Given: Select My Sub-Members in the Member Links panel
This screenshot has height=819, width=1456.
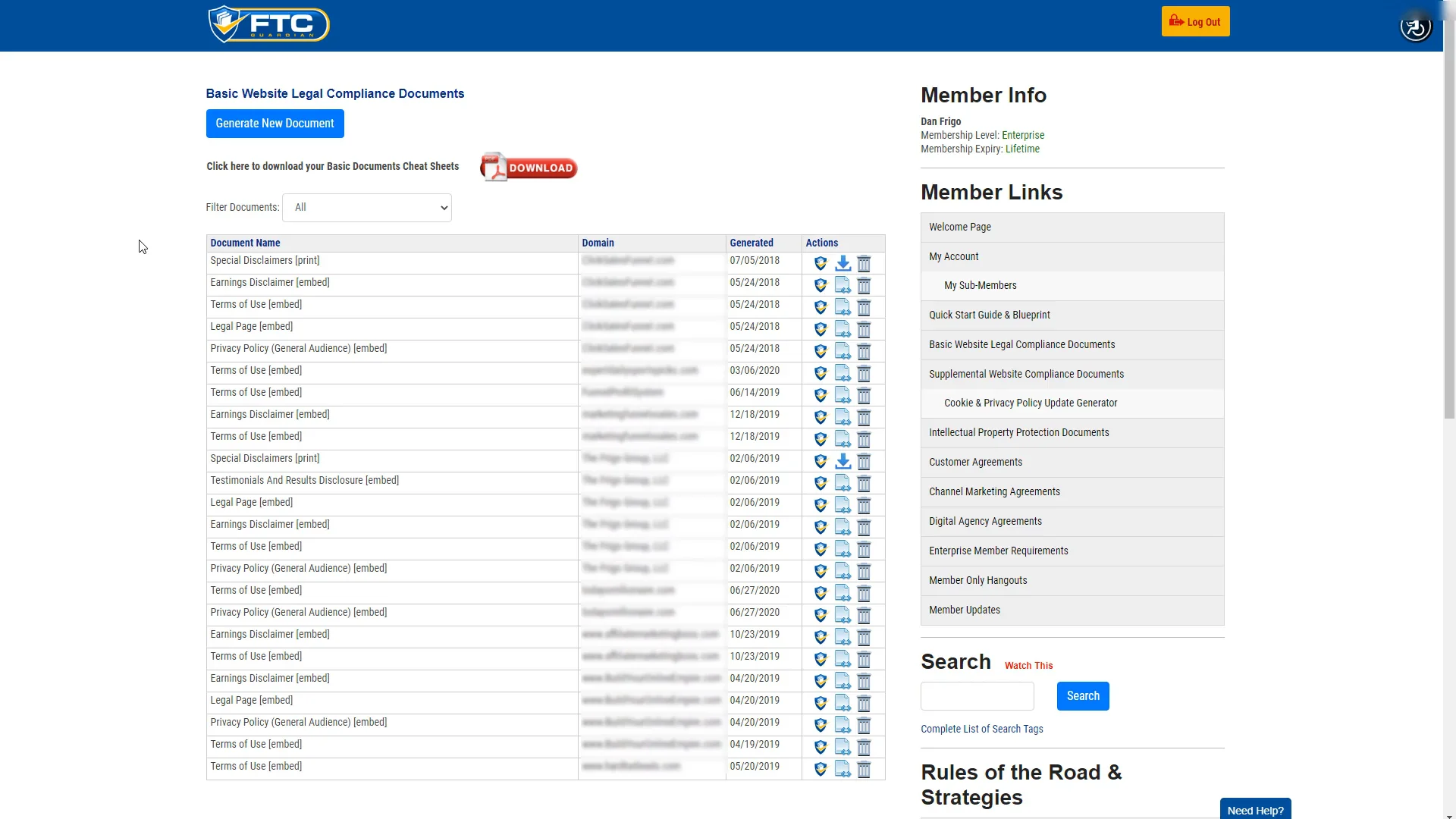Looking at the screenshot, I should pyautogui.click(x=980, y=285).
